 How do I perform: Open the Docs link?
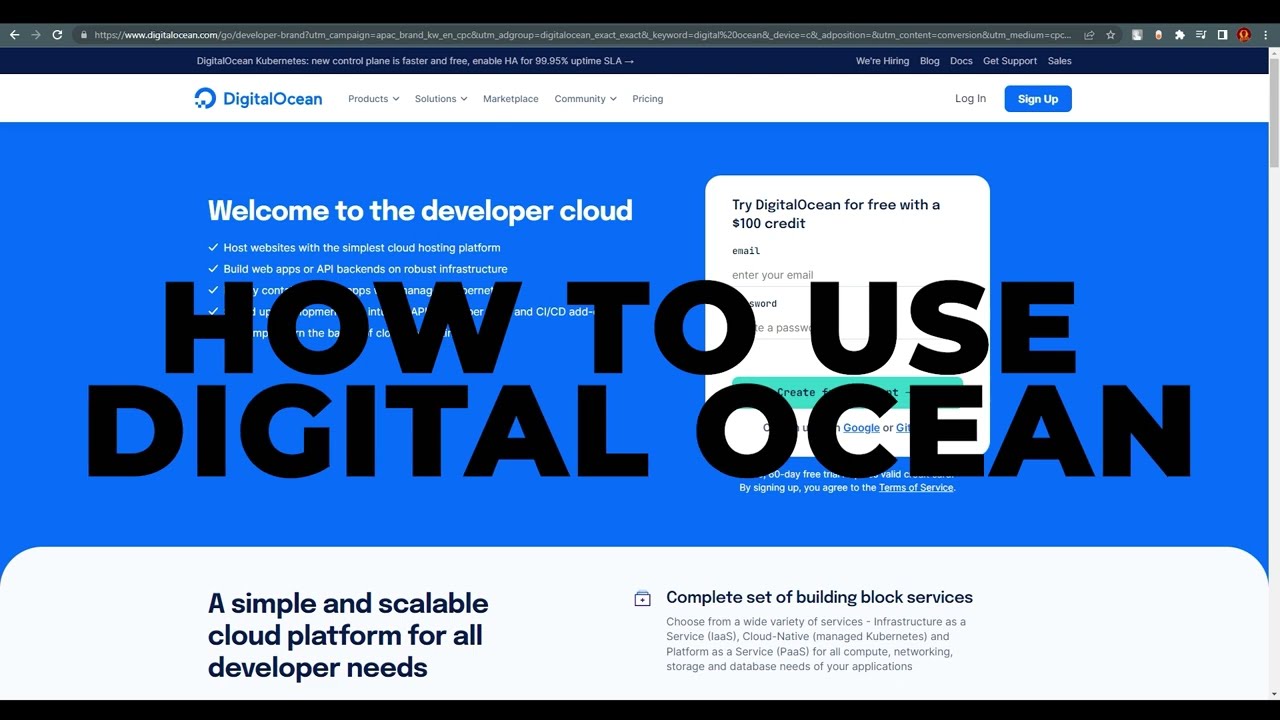coord(961,61)
